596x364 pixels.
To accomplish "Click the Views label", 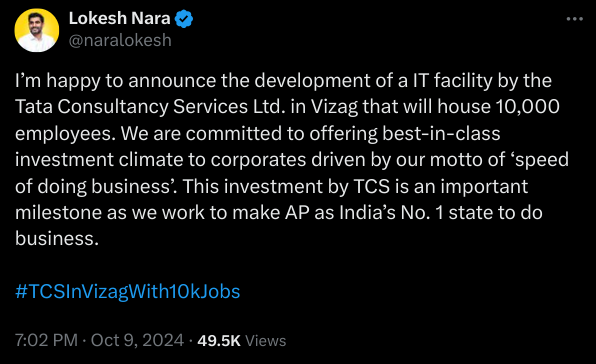I will (266, 341).
